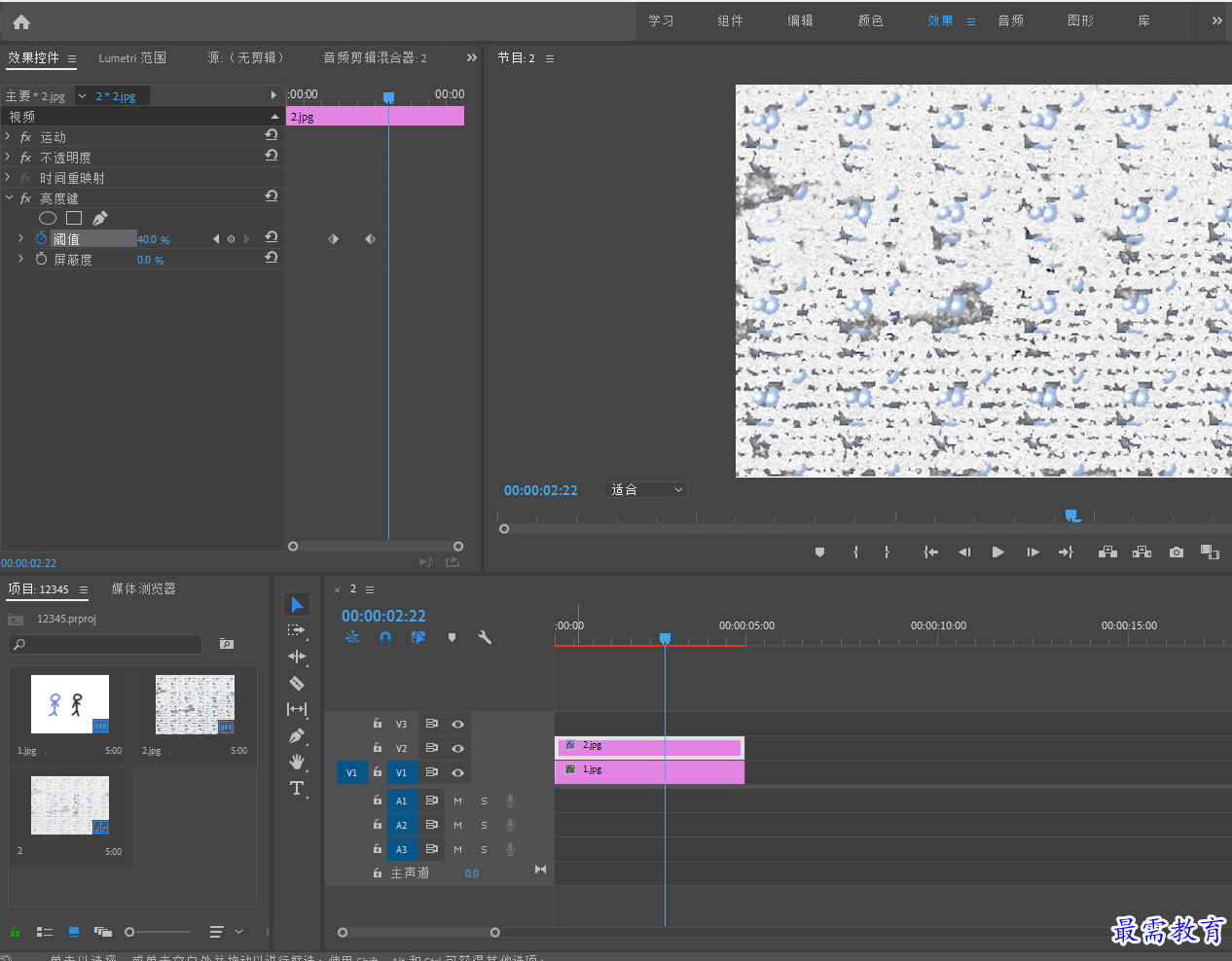Select the Razor tool

[x=297, y=684]
